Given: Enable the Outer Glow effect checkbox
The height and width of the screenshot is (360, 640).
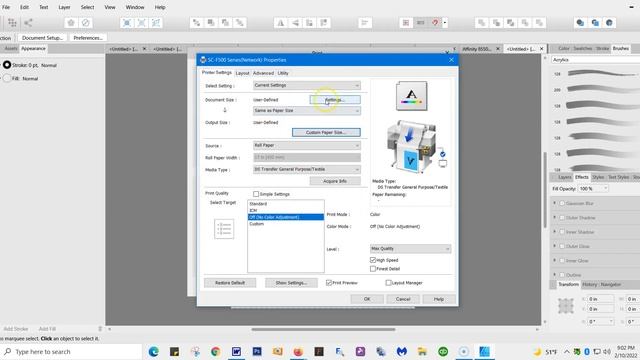Looking at the screenshot, I should [x=562, y=246].
